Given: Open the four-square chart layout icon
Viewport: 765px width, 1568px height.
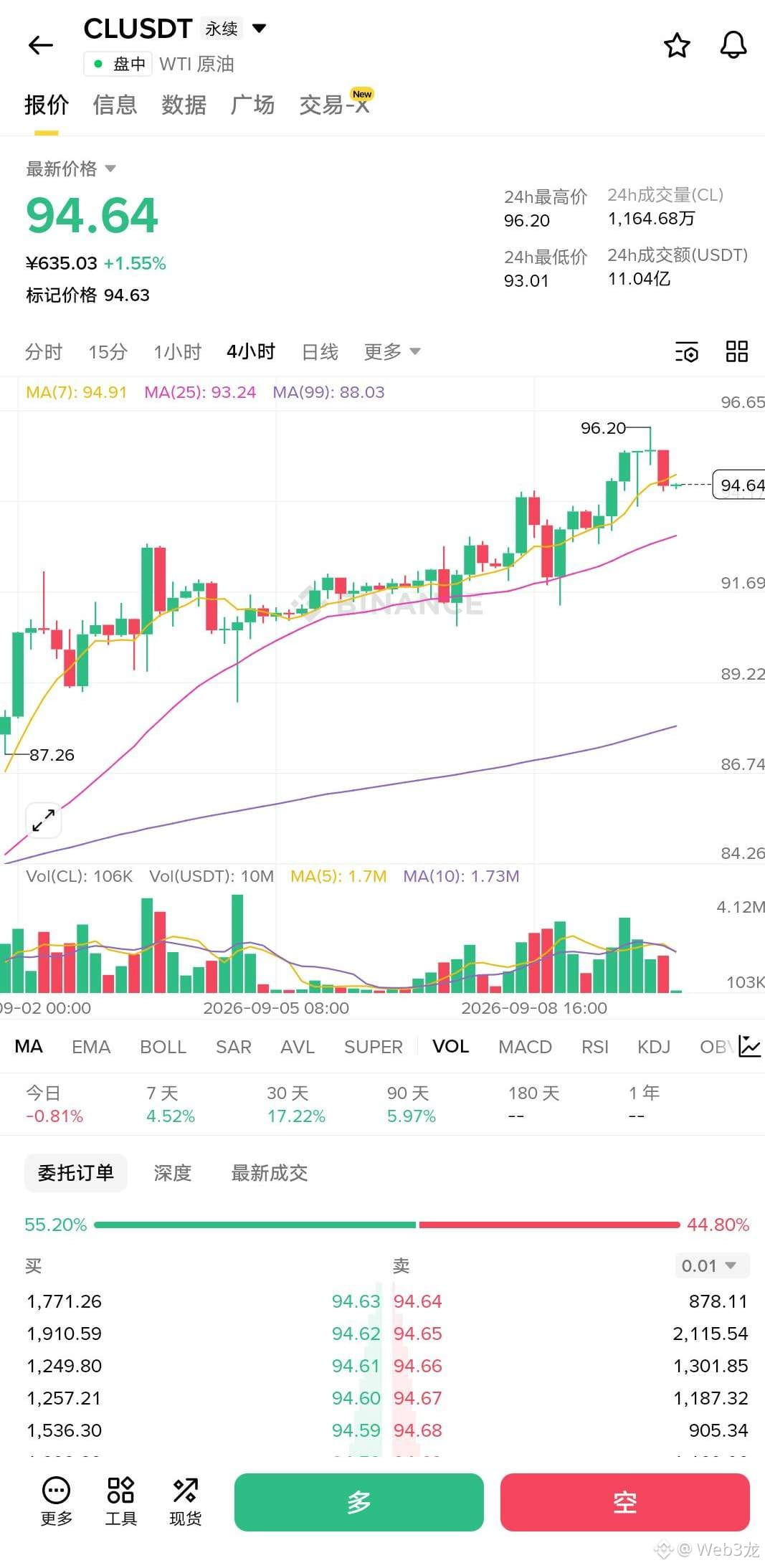Looking at the screenshot, I should 737,351.
